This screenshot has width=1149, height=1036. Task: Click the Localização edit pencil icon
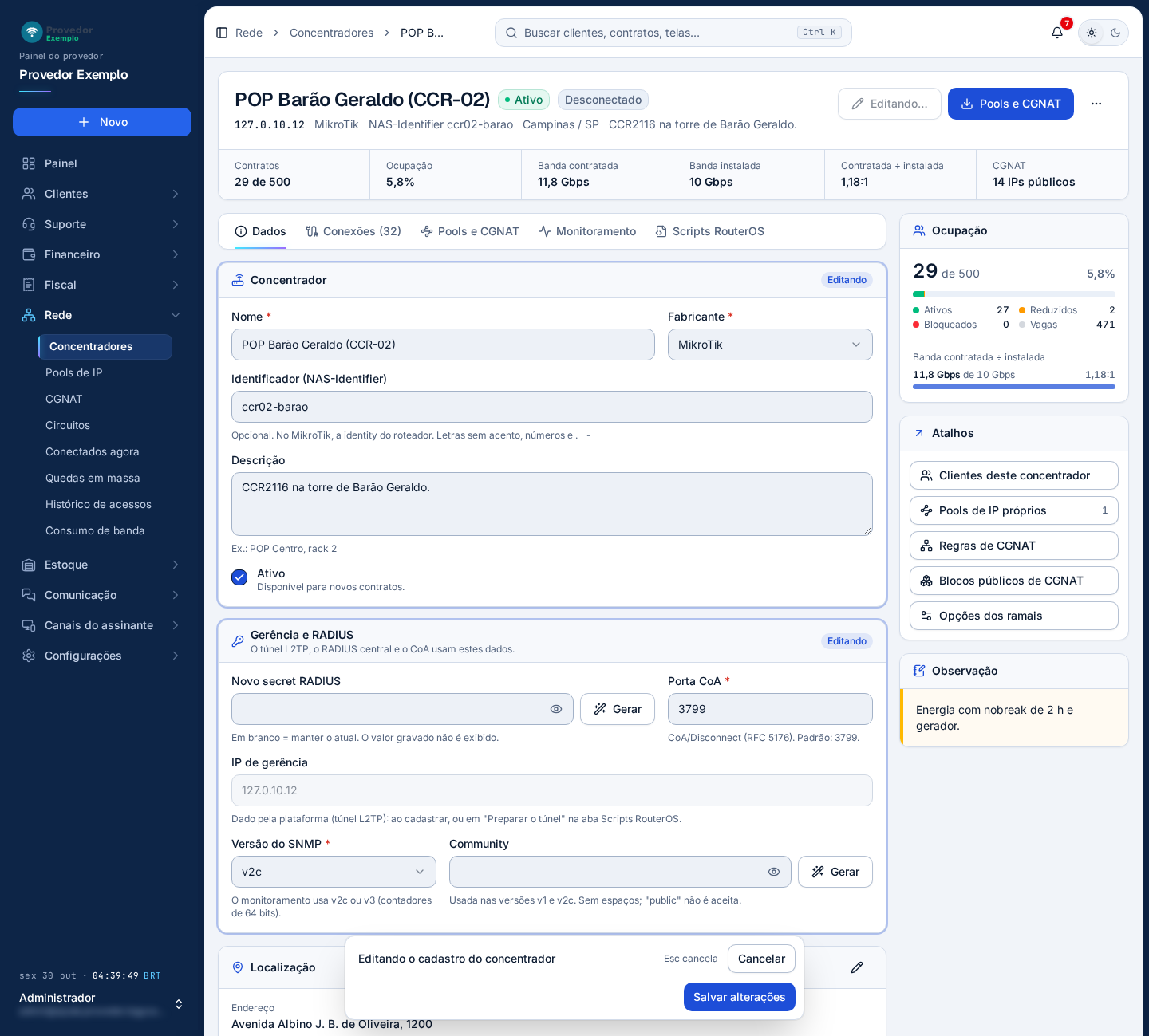857,967
